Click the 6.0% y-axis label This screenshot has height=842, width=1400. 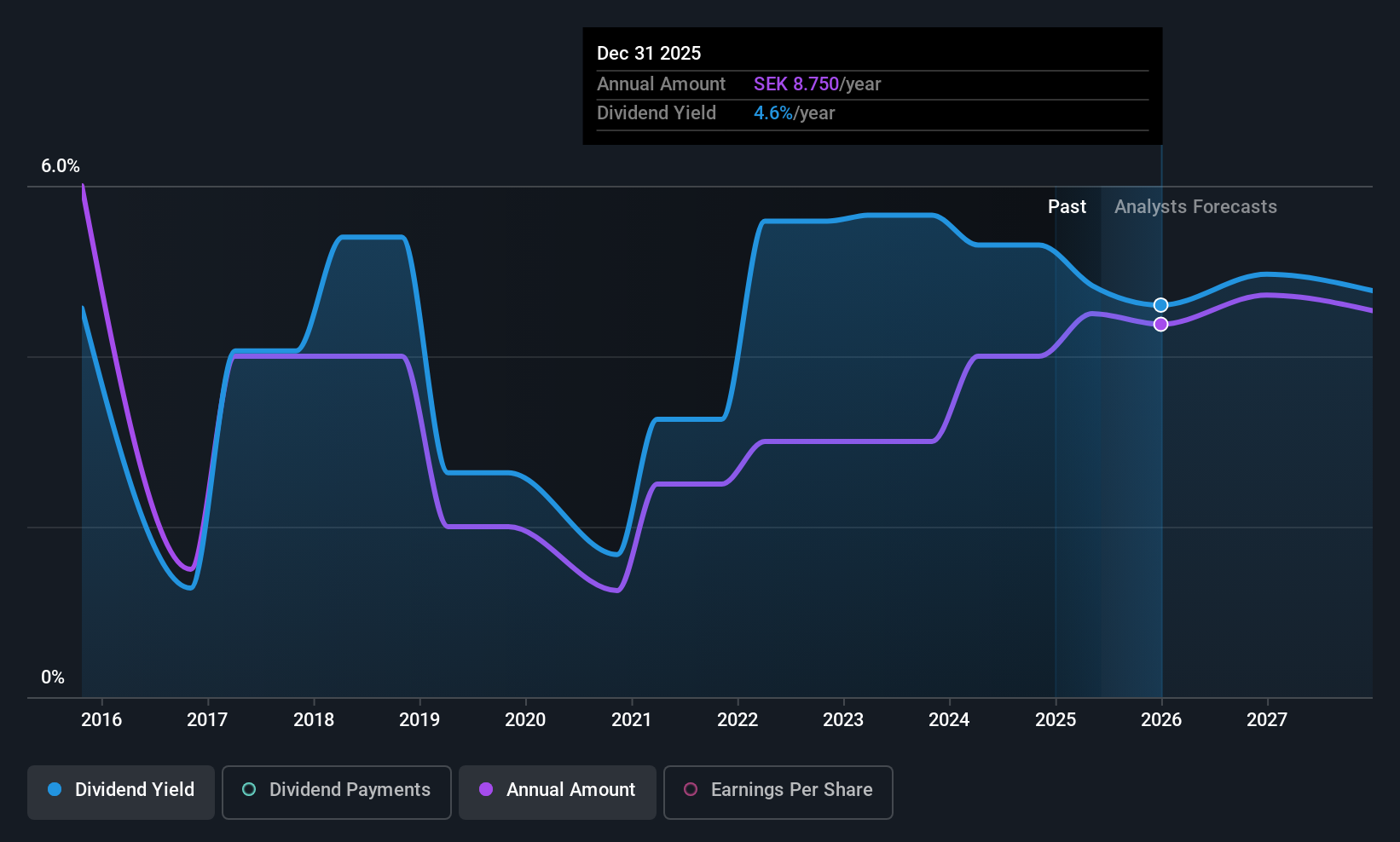[x=61, y=166]
